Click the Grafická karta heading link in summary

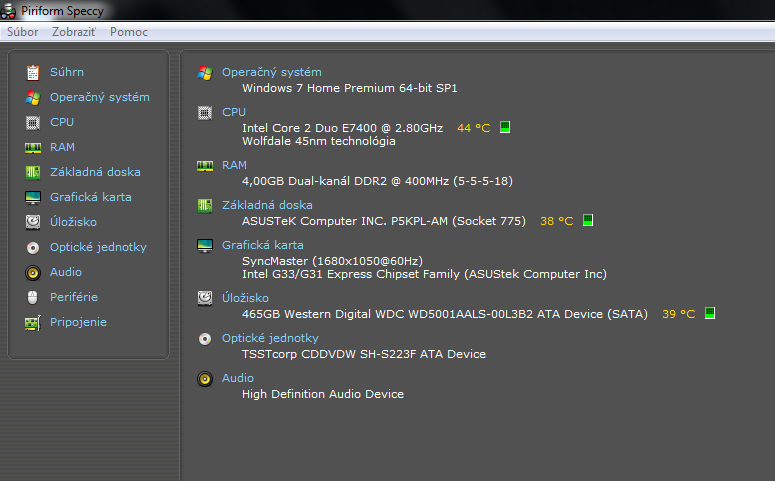tap(262, 245)
